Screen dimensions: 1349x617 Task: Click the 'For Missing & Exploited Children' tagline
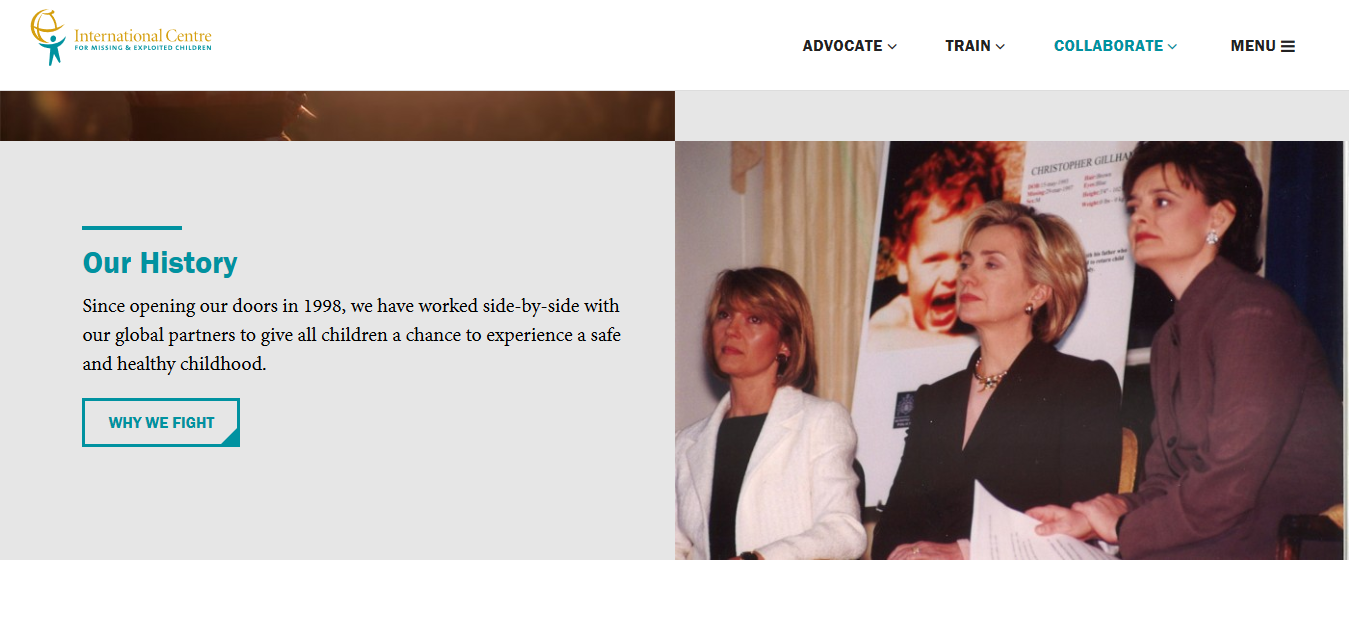[x=143, y=48]
